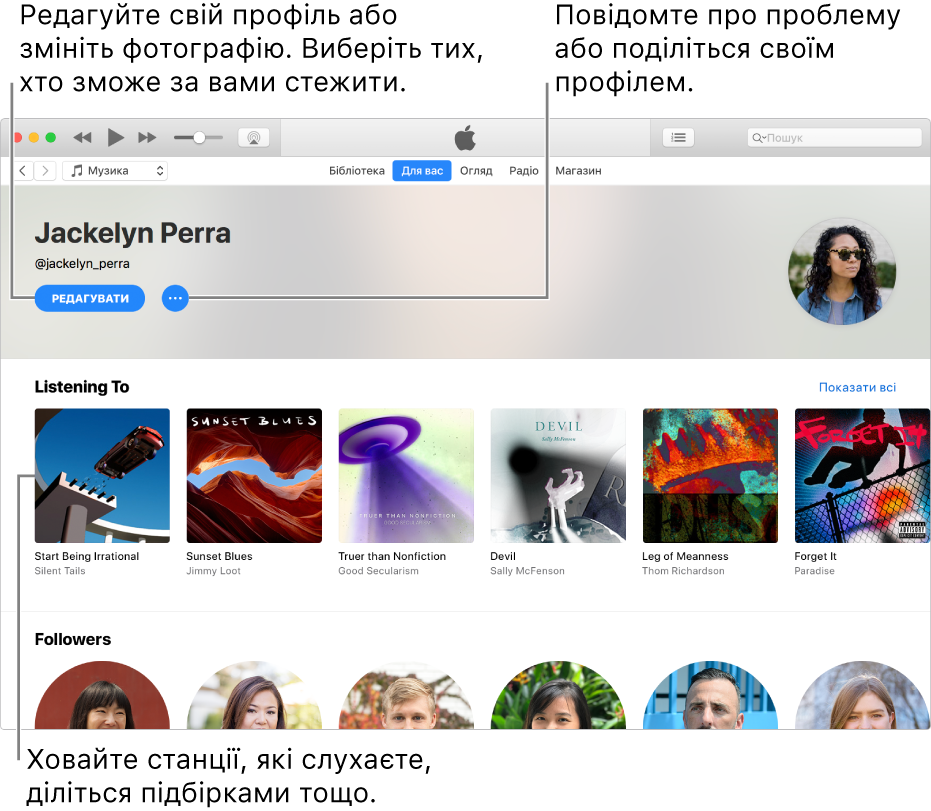Viewport: 931px width, 811px height.
Task: Open the bearded man follower photo
Action: [710, 695]
